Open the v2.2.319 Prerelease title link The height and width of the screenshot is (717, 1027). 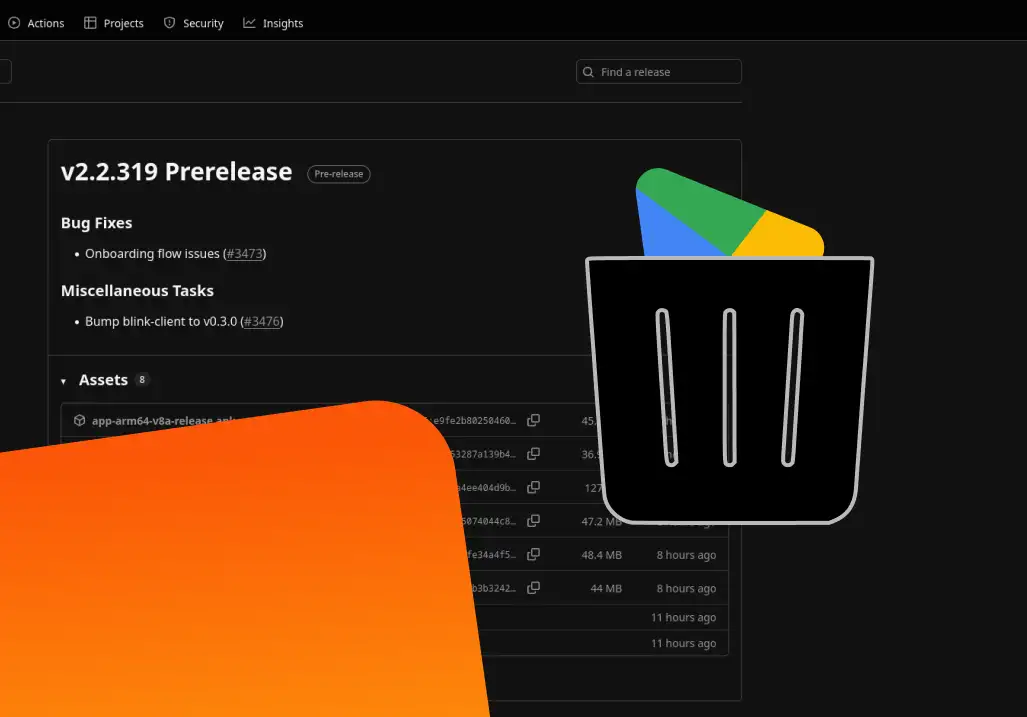pyautogui.click(x=176, y=172)
